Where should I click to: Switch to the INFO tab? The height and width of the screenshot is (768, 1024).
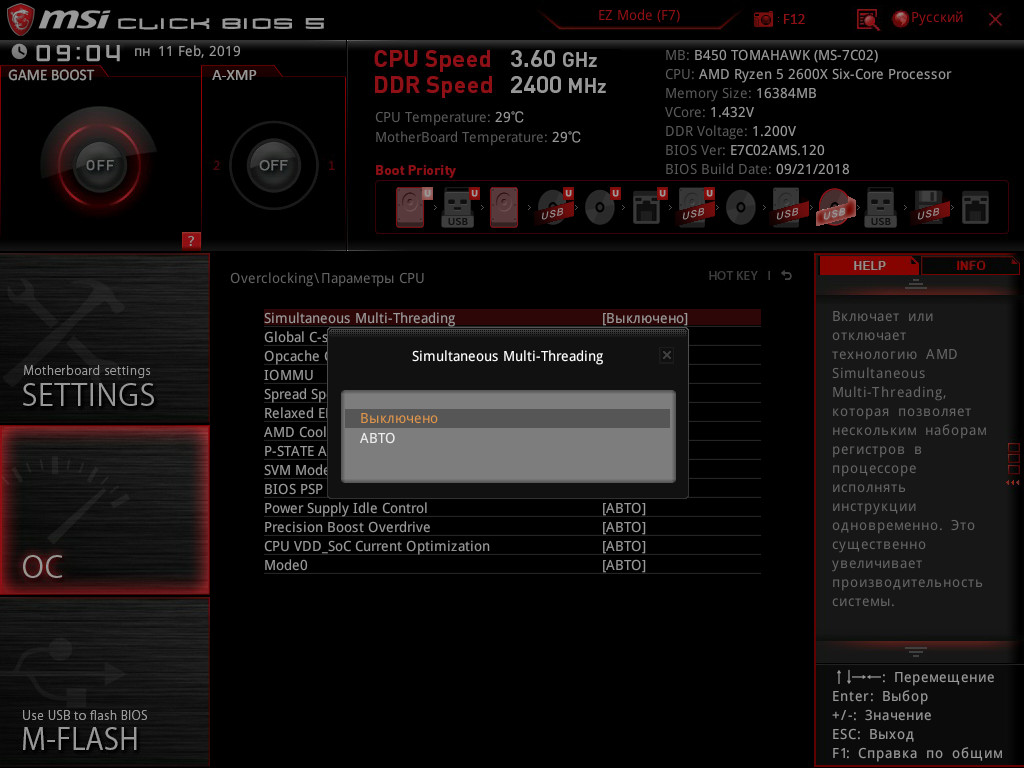[970, 265]
